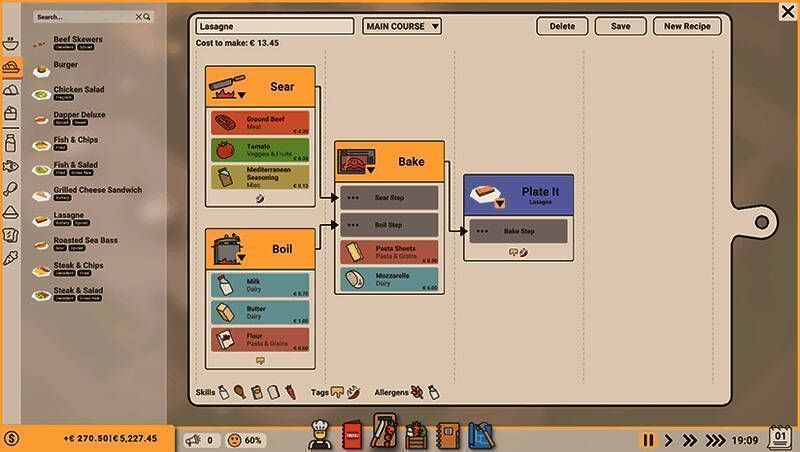Set game speed to normal single arrow
The image size is (800, 452).
[x=668, y=440]
